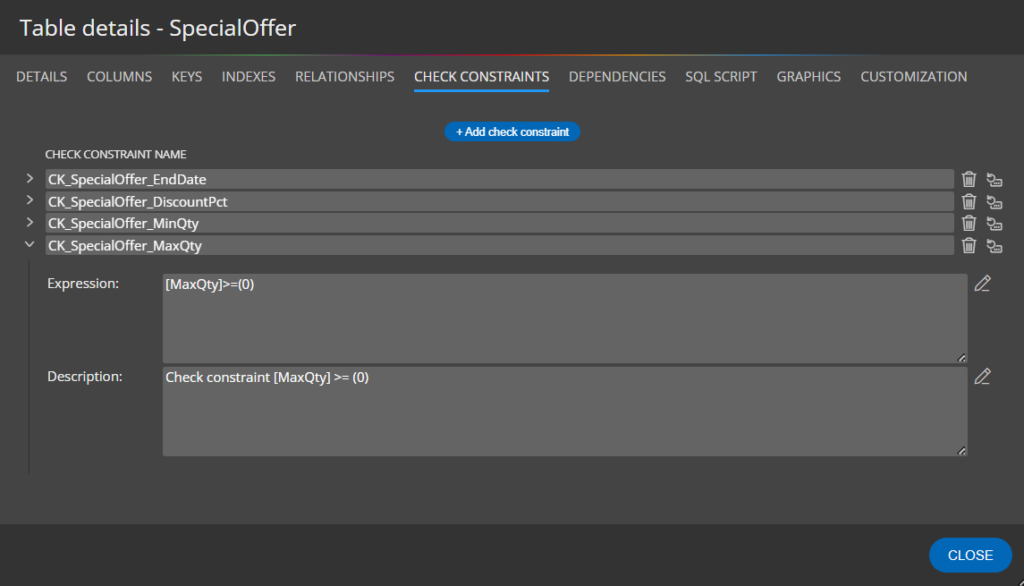Delete the CK_SpecialOffer_MinQty constraint

coord(968,223)
